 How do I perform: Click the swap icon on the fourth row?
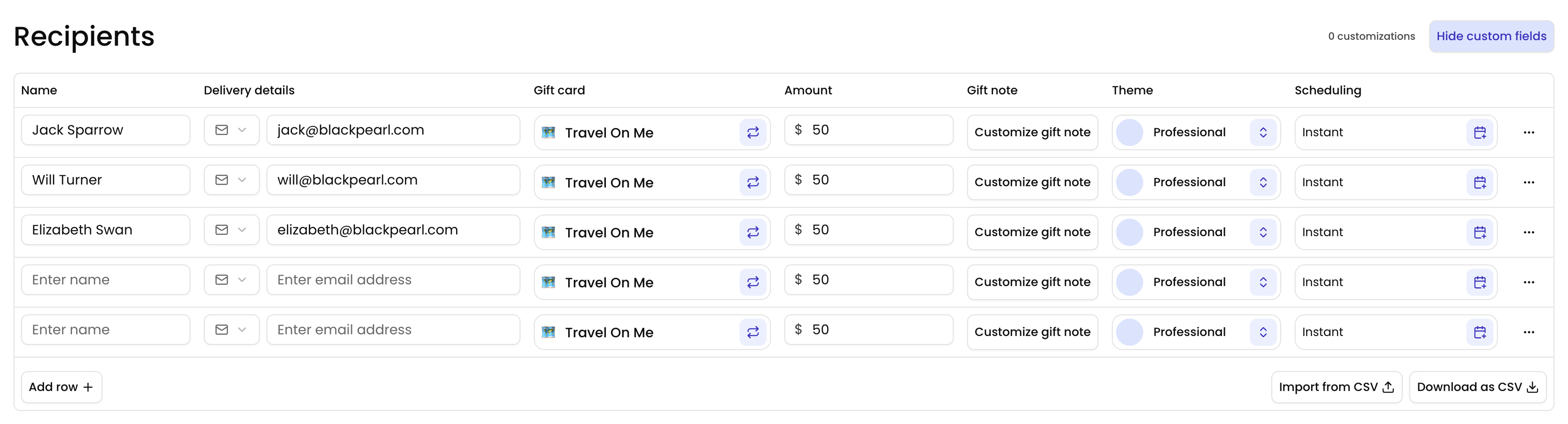coord(753,282)
